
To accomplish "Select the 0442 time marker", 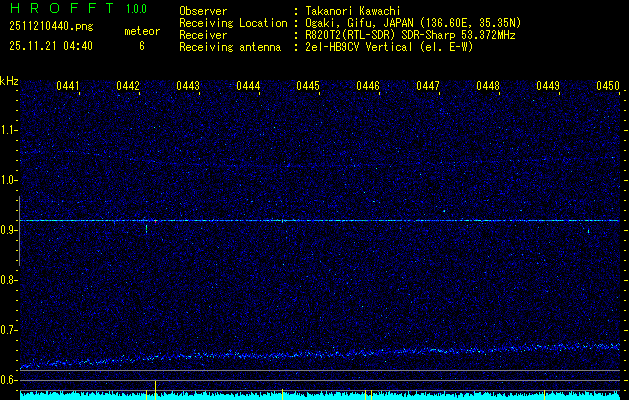I will 128,87.
